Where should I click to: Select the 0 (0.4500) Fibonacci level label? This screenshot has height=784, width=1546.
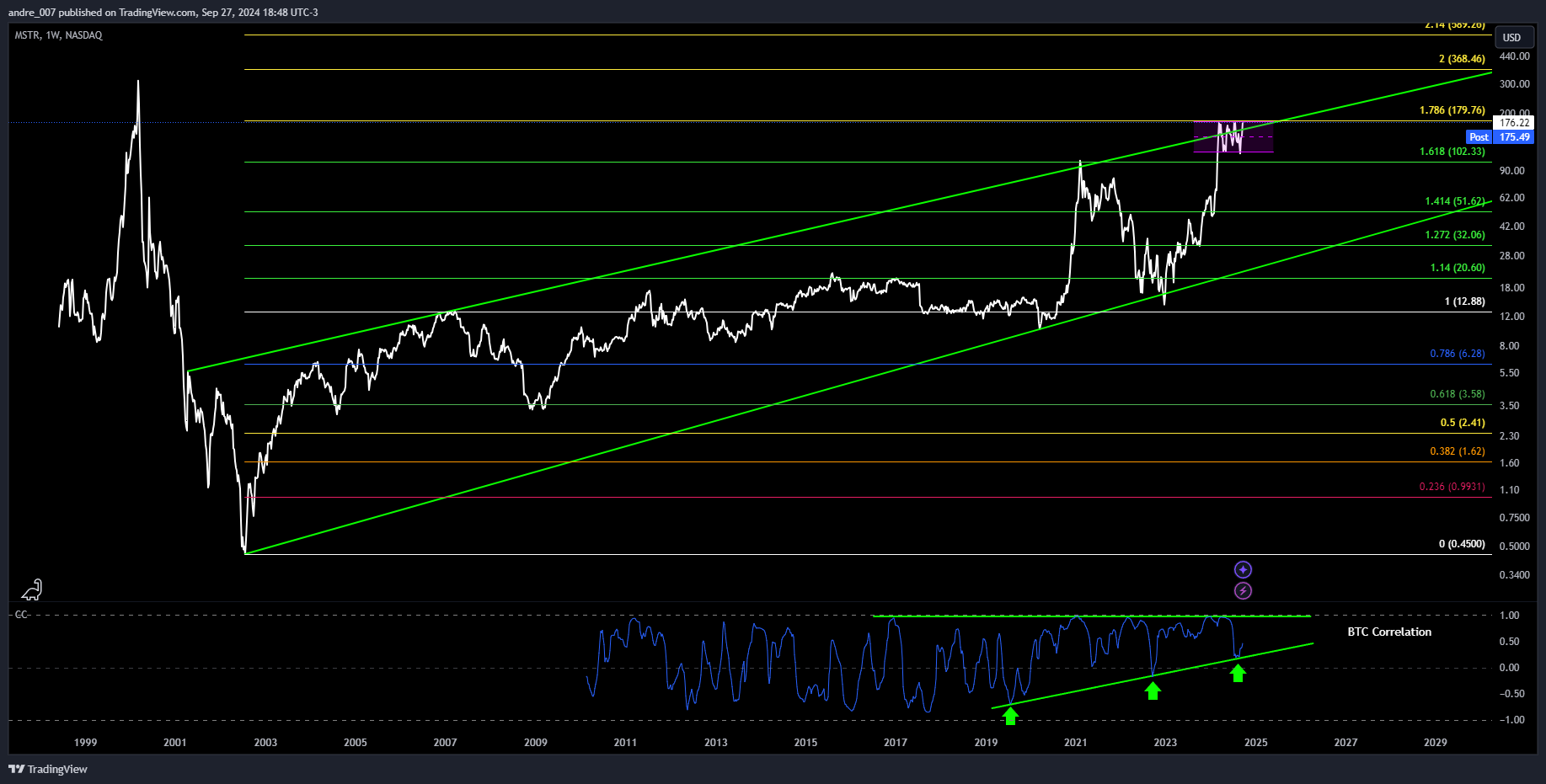1462,544
